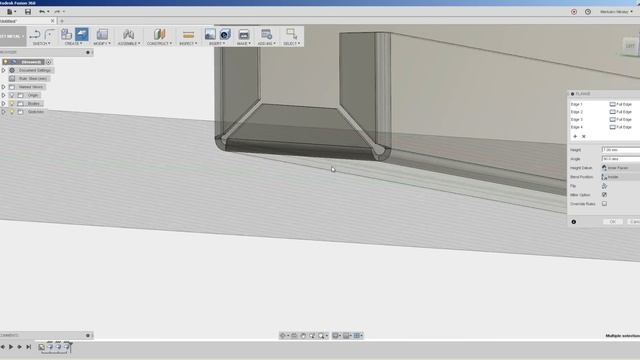640x360 pixels.
Task: Click the Display Settings icon
Action: [x=335, y=336]
